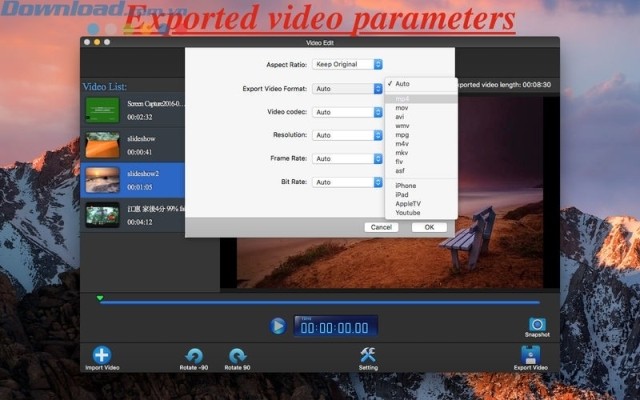Choose asf from the format list
This screenshot has height=400, width=640.
(x=421, y=171)
